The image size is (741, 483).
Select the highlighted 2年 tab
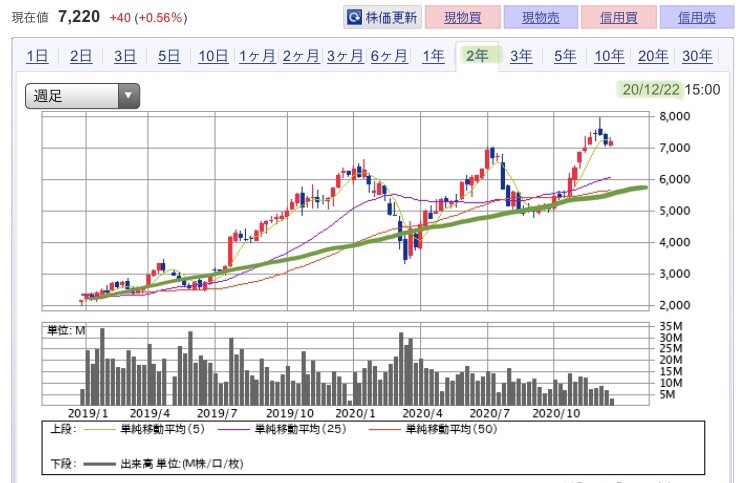477,56
